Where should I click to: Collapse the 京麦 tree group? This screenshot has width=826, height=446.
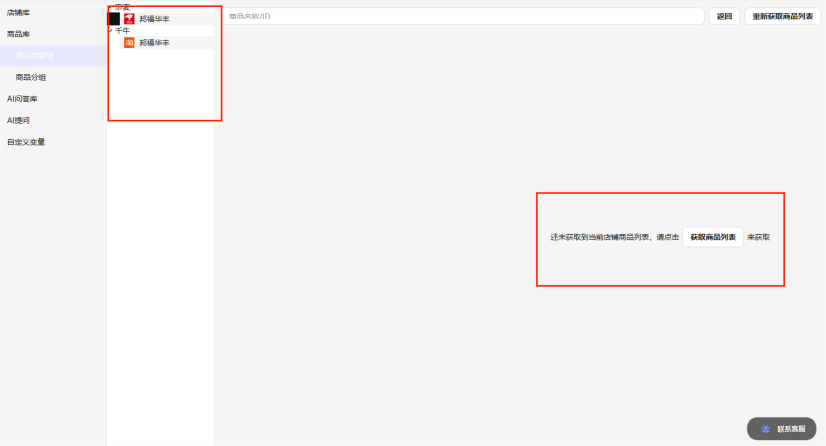110,7
